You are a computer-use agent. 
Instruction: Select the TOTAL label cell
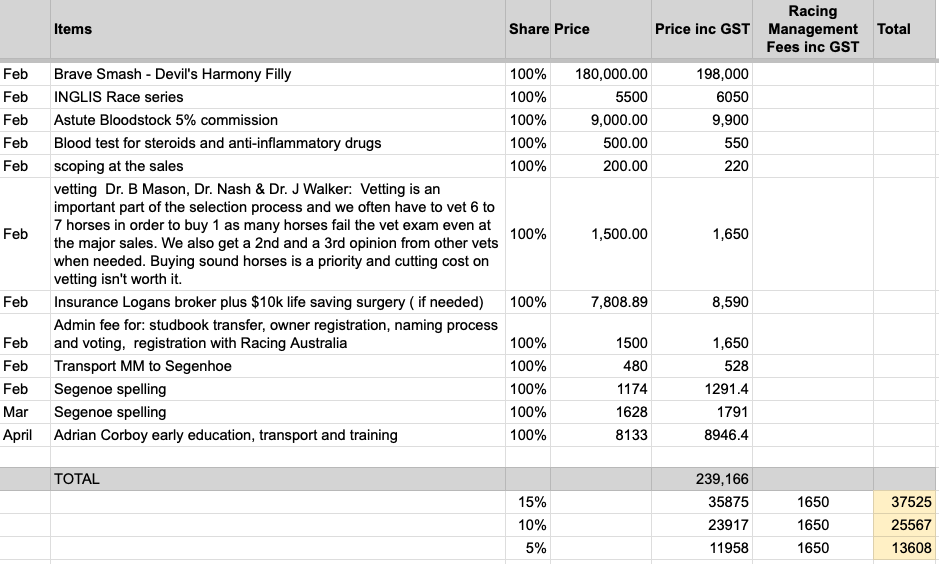pyautogui.click(x=278, y=479)
